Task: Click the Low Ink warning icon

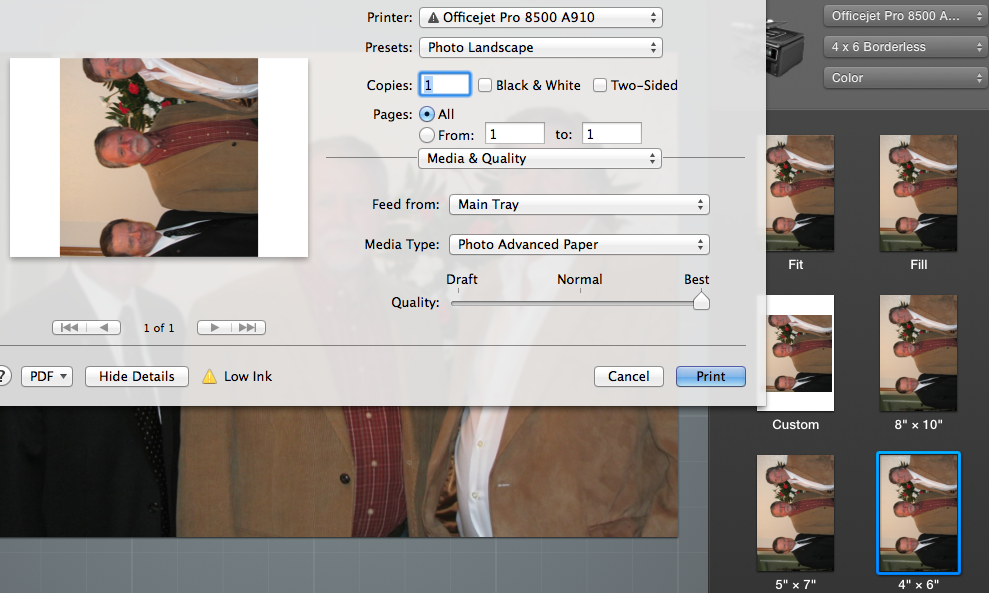Action: click(209, 377)
